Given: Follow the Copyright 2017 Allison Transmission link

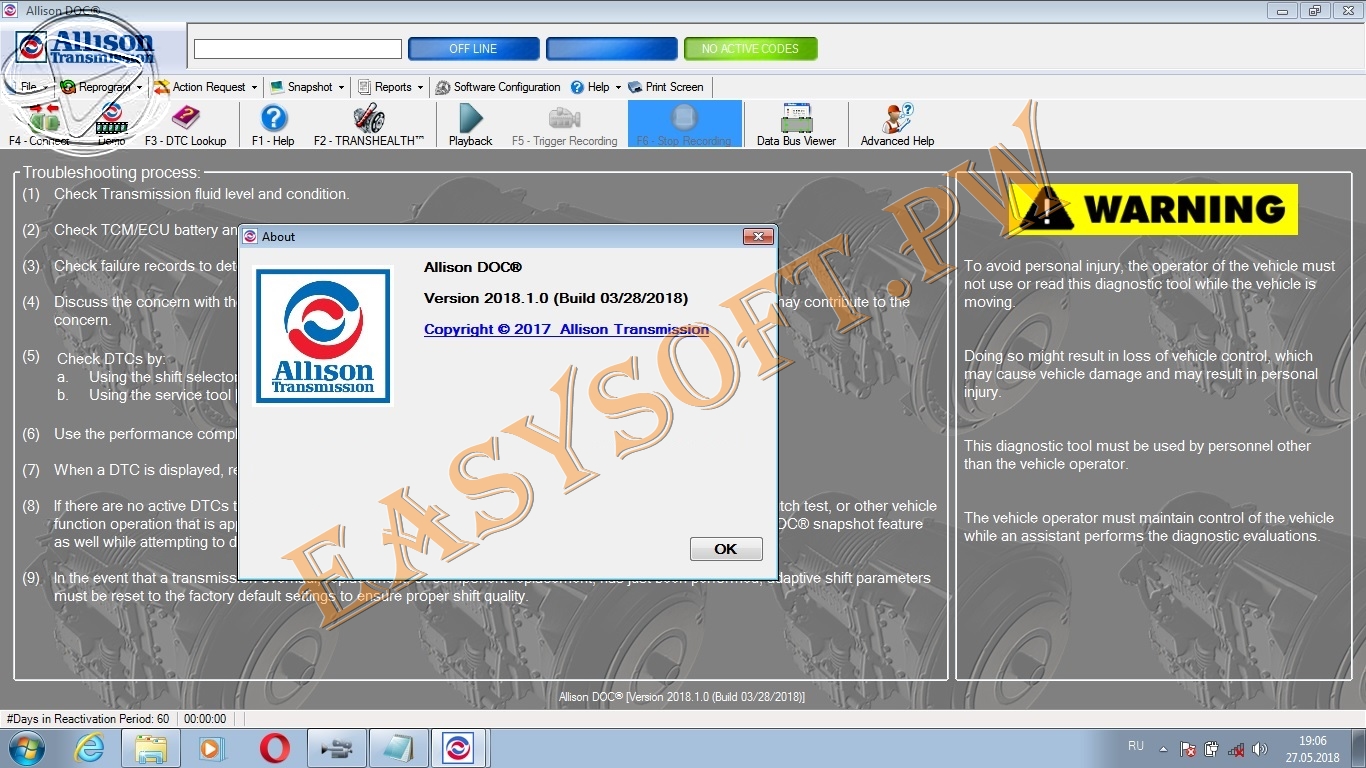Looking at the screenshot, I should click(x=566, y=329).
